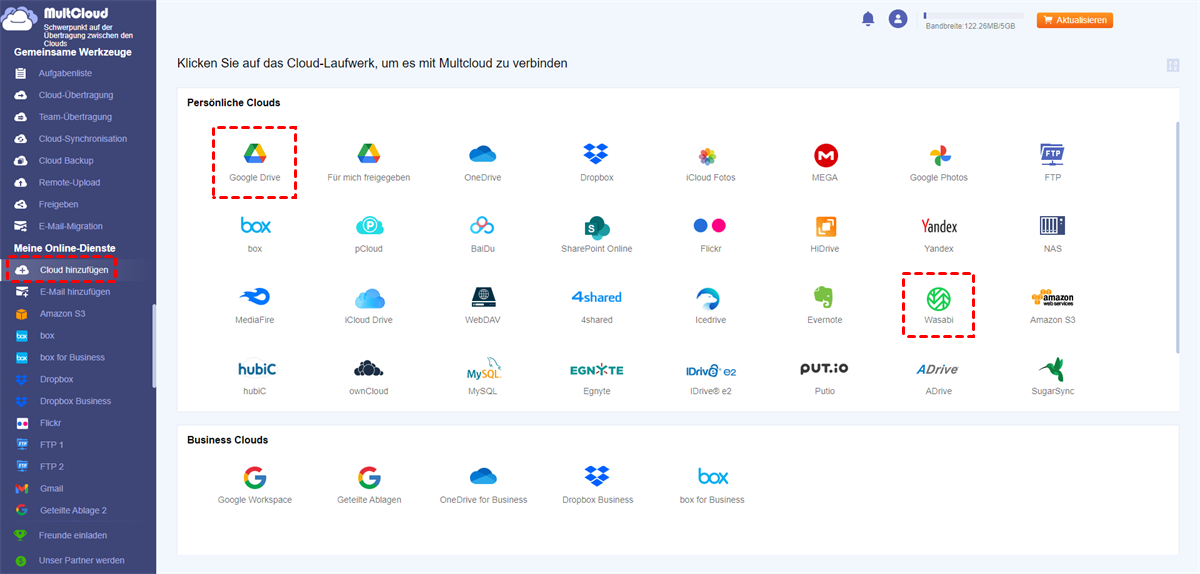Choose the MediaFire icon
The width and height of the screenshot is (1200, 574).
[x=255, y=297]
